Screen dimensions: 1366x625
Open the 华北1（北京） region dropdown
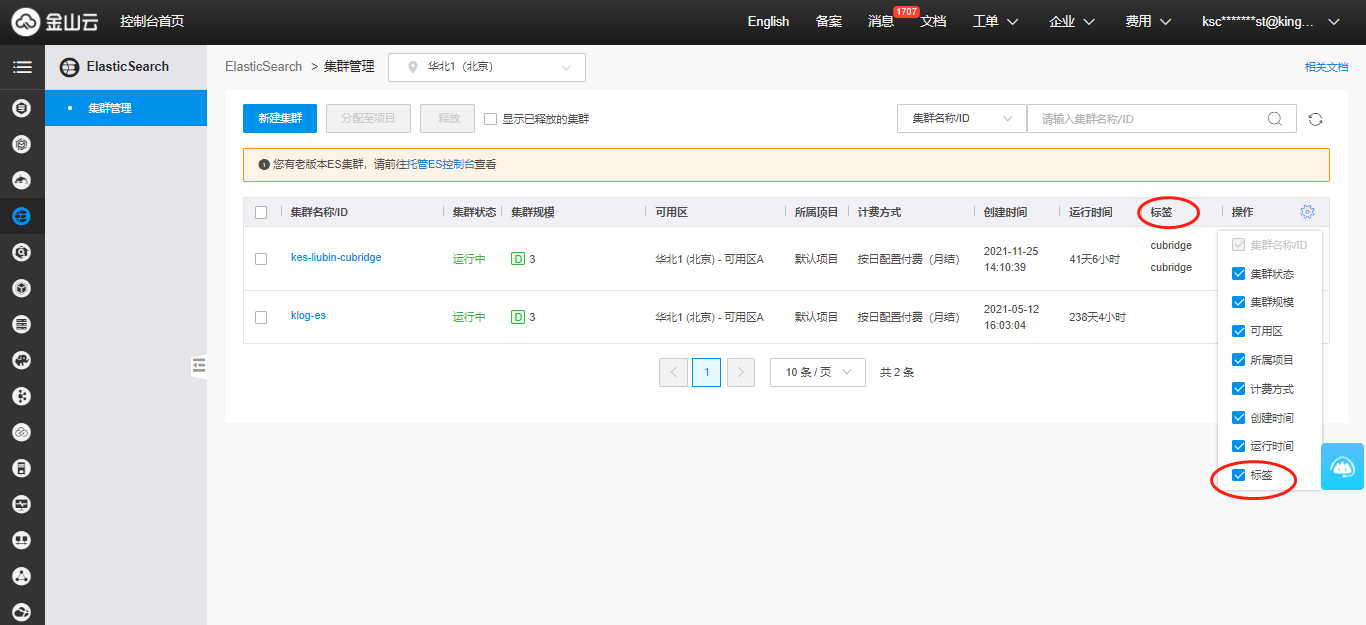[x=486, y=67]
